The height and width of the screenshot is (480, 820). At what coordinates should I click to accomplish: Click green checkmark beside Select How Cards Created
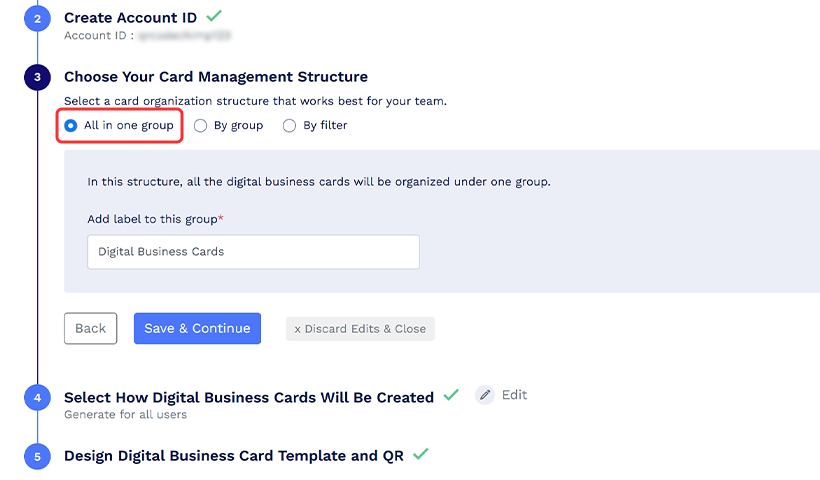(x=451, y=395)
